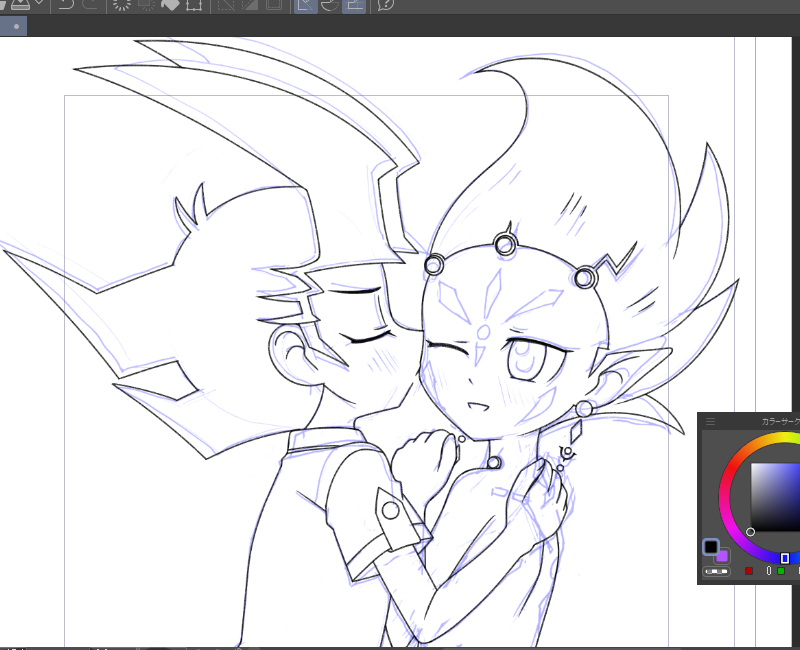Select the black main color swatch
This screenshot has height=650, width=800.
[x=711, y=547]
